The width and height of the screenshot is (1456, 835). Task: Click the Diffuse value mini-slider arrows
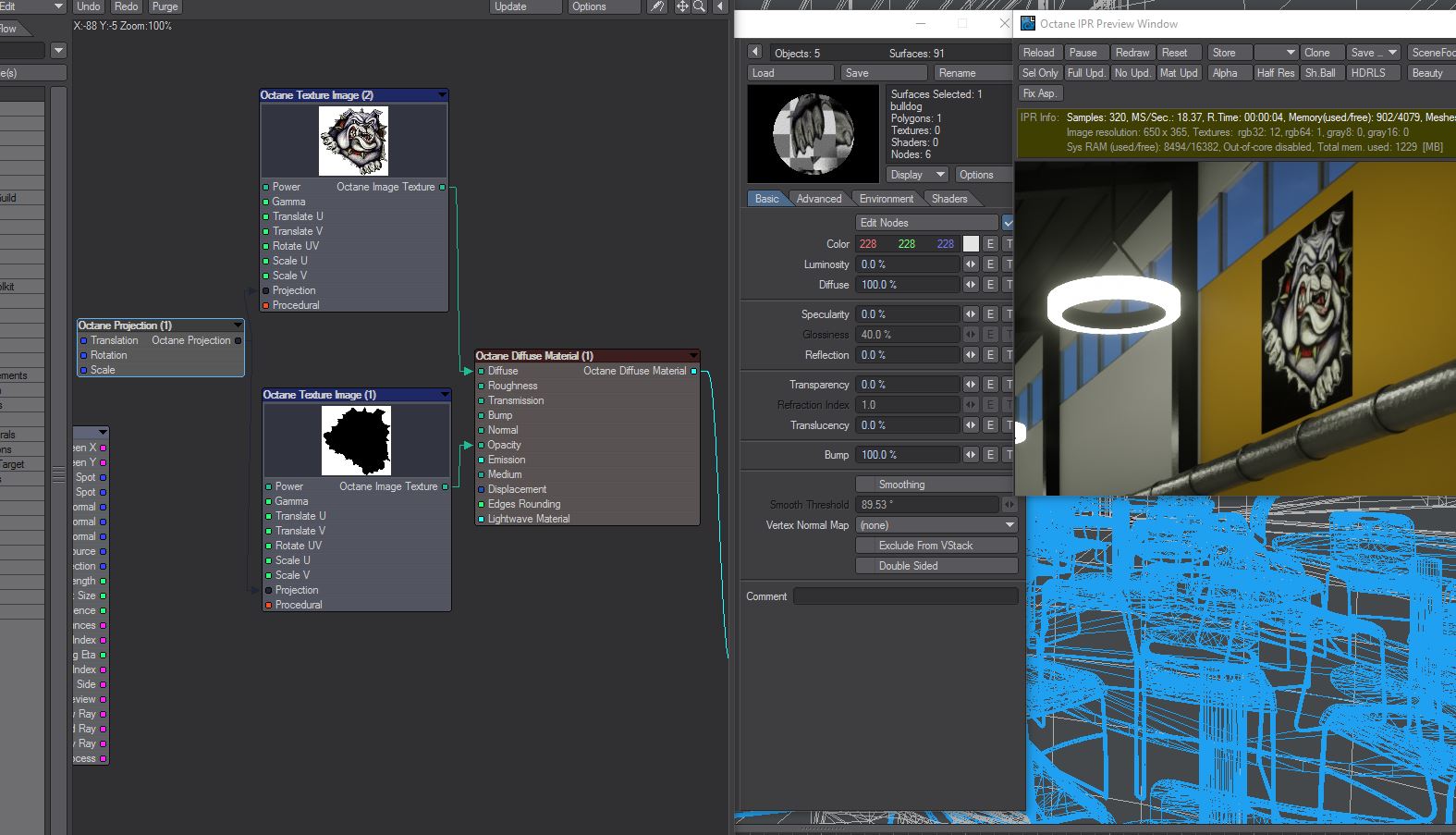[x=971, y=285]
